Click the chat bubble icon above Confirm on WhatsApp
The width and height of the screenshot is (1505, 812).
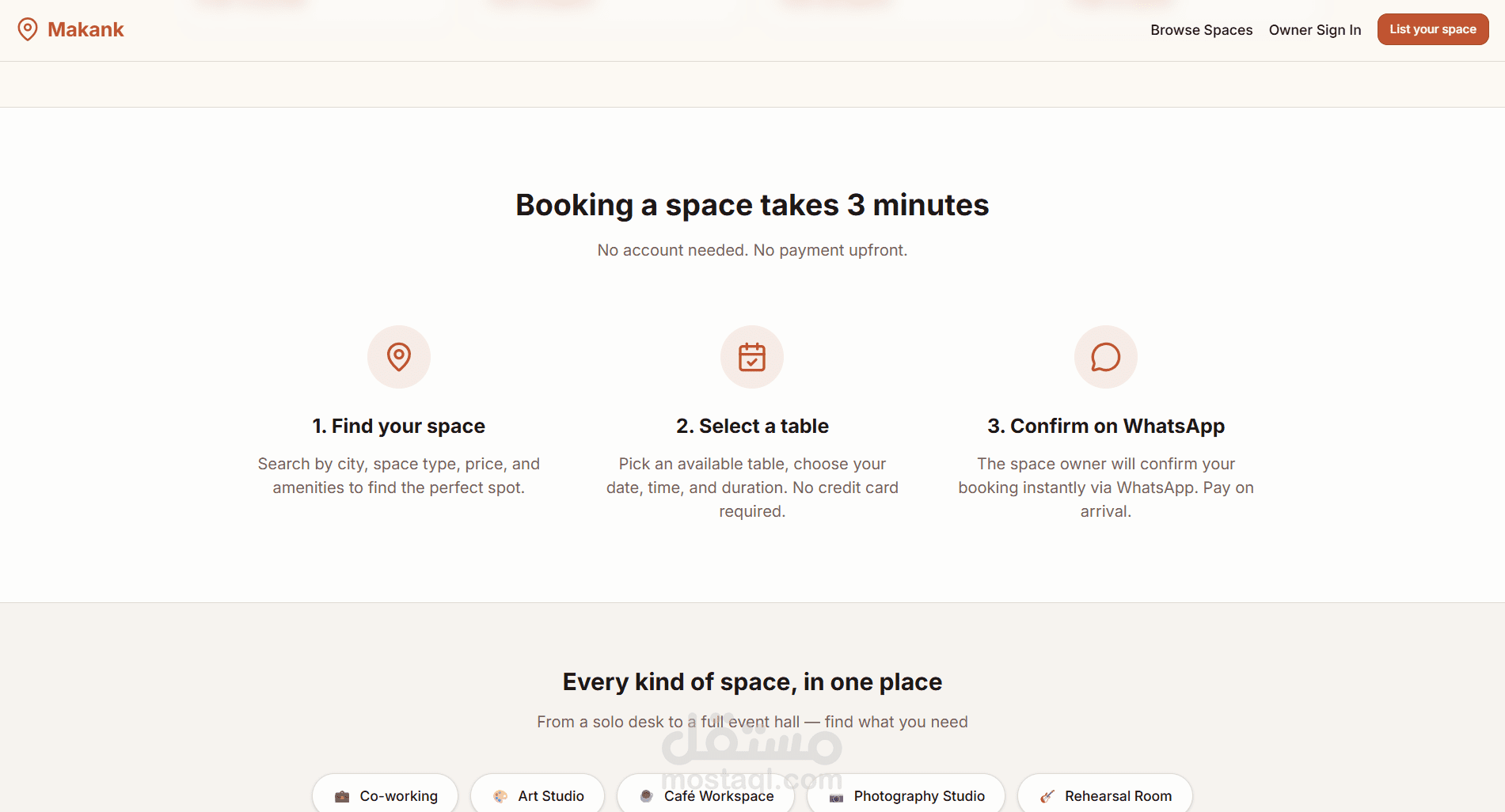click(x=1105, y=357)
